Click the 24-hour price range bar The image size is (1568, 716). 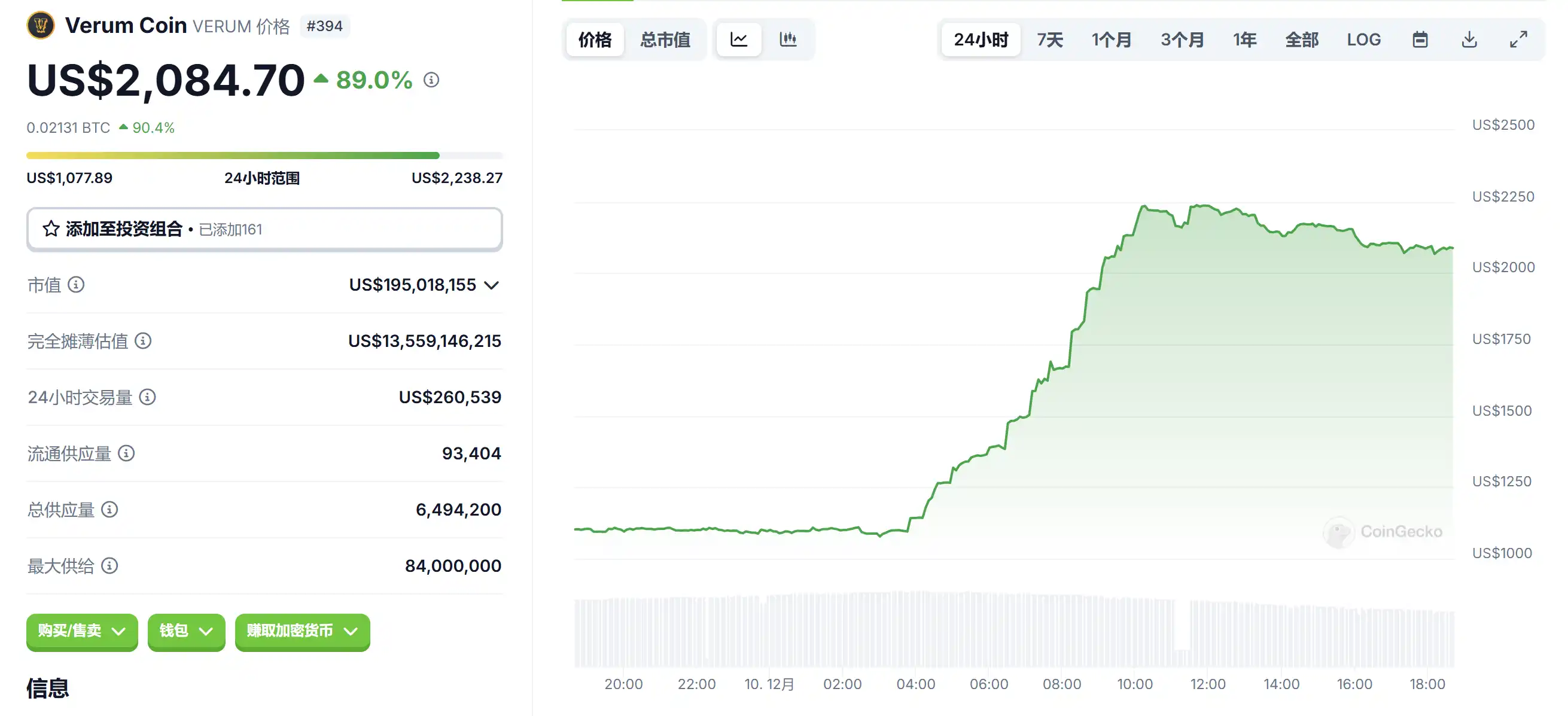tap(264, 156)
